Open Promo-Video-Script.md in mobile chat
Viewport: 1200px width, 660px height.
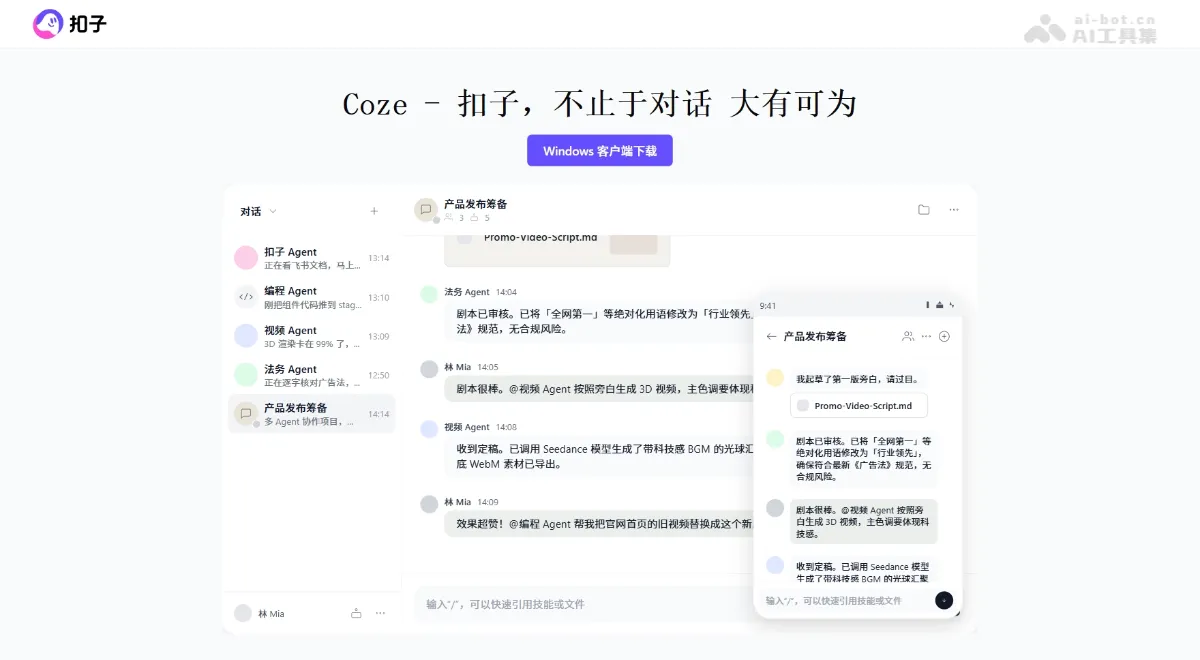click(x=859, y=406)
